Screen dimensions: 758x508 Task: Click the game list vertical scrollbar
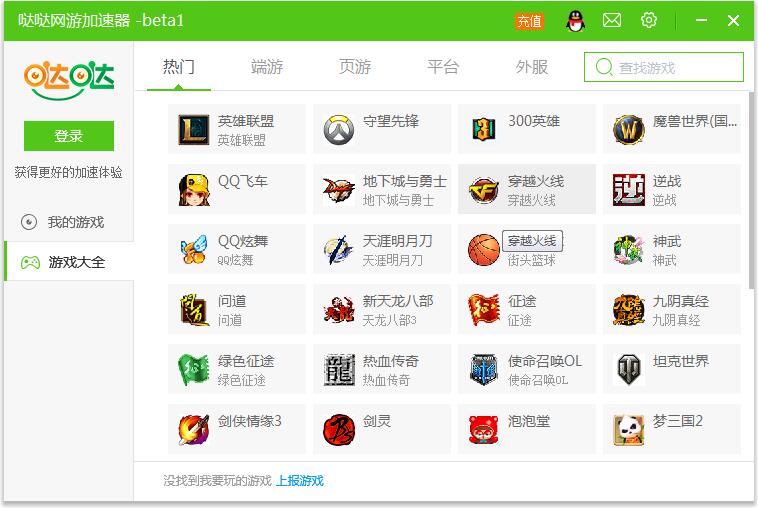pyautogui.click(x=751, y=191)
